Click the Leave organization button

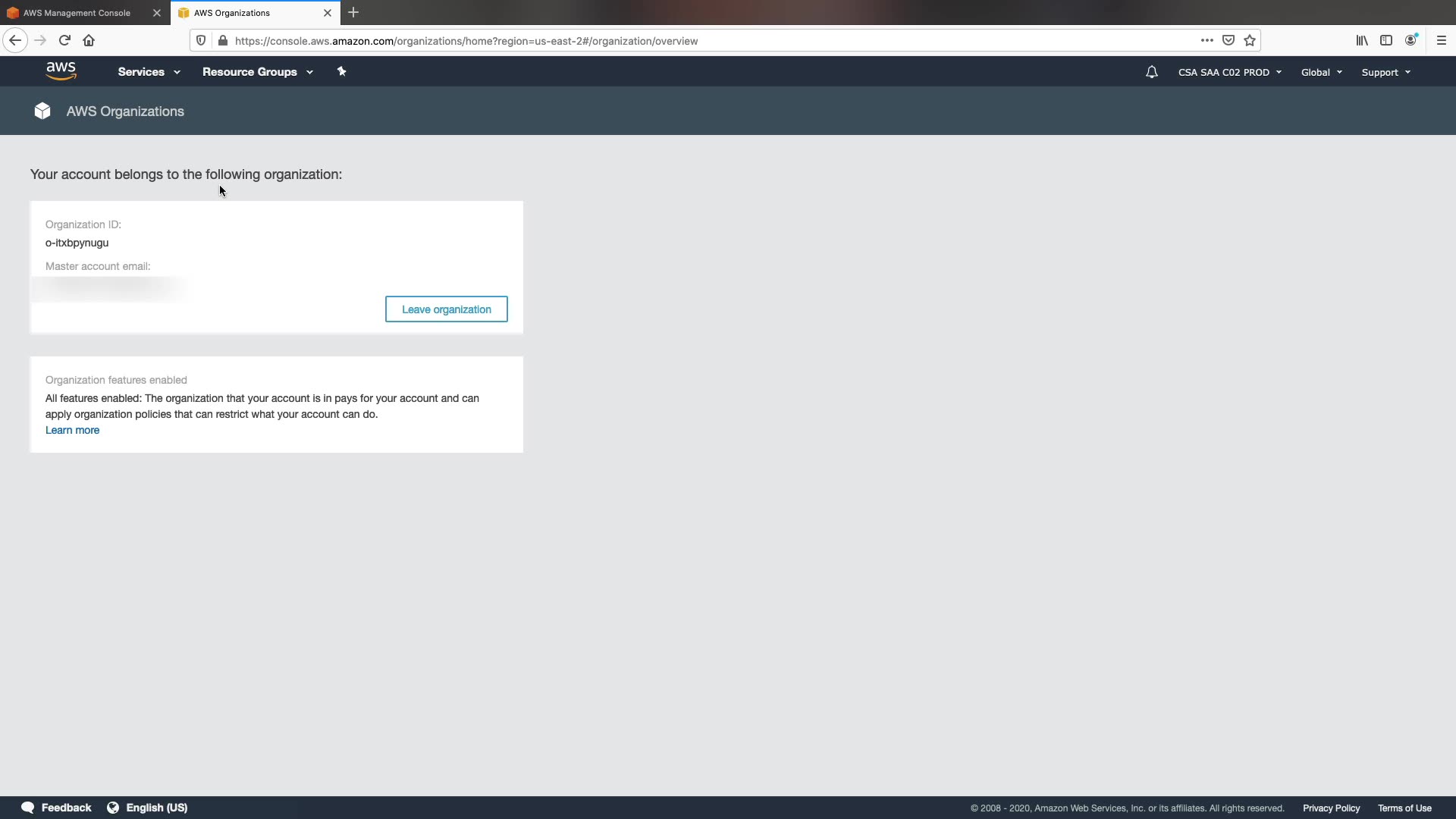446,309
